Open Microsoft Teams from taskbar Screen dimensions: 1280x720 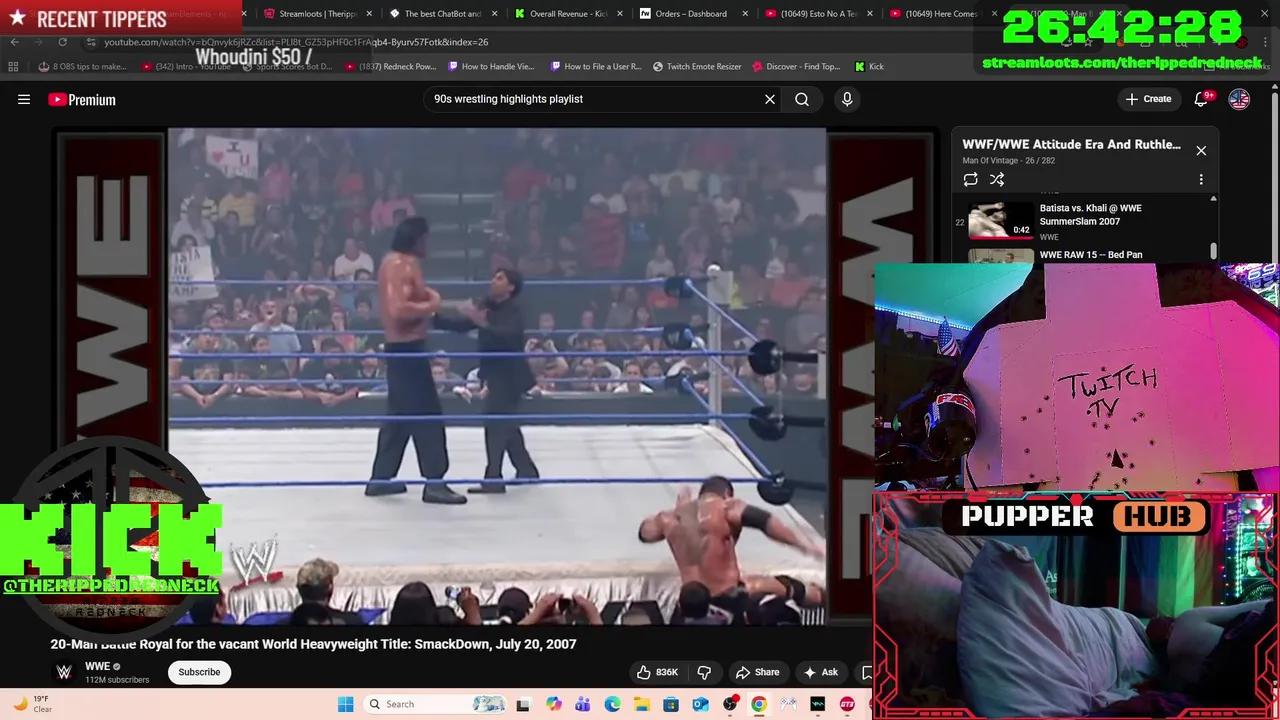coord(582,704)
